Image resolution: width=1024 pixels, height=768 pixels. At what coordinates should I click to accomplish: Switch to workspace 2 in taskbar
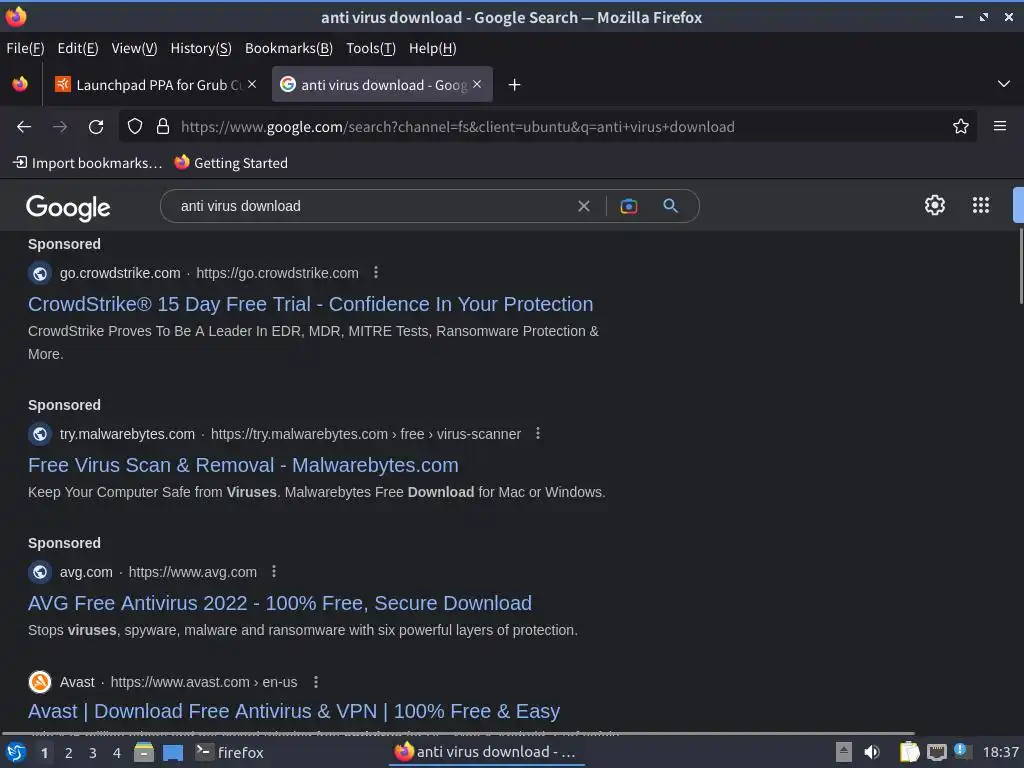[69, 753]
